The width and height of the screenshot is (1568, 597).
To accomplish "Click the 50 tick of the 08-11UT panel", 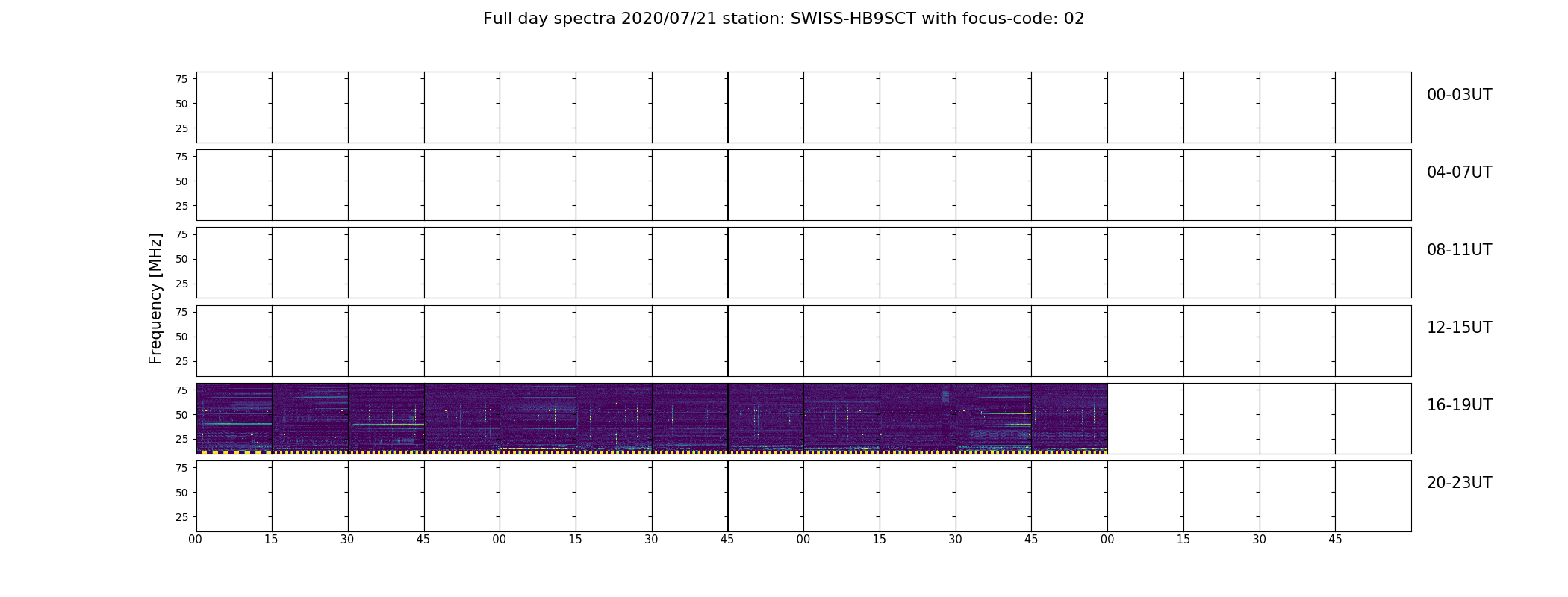I will [x=181, y=259].
